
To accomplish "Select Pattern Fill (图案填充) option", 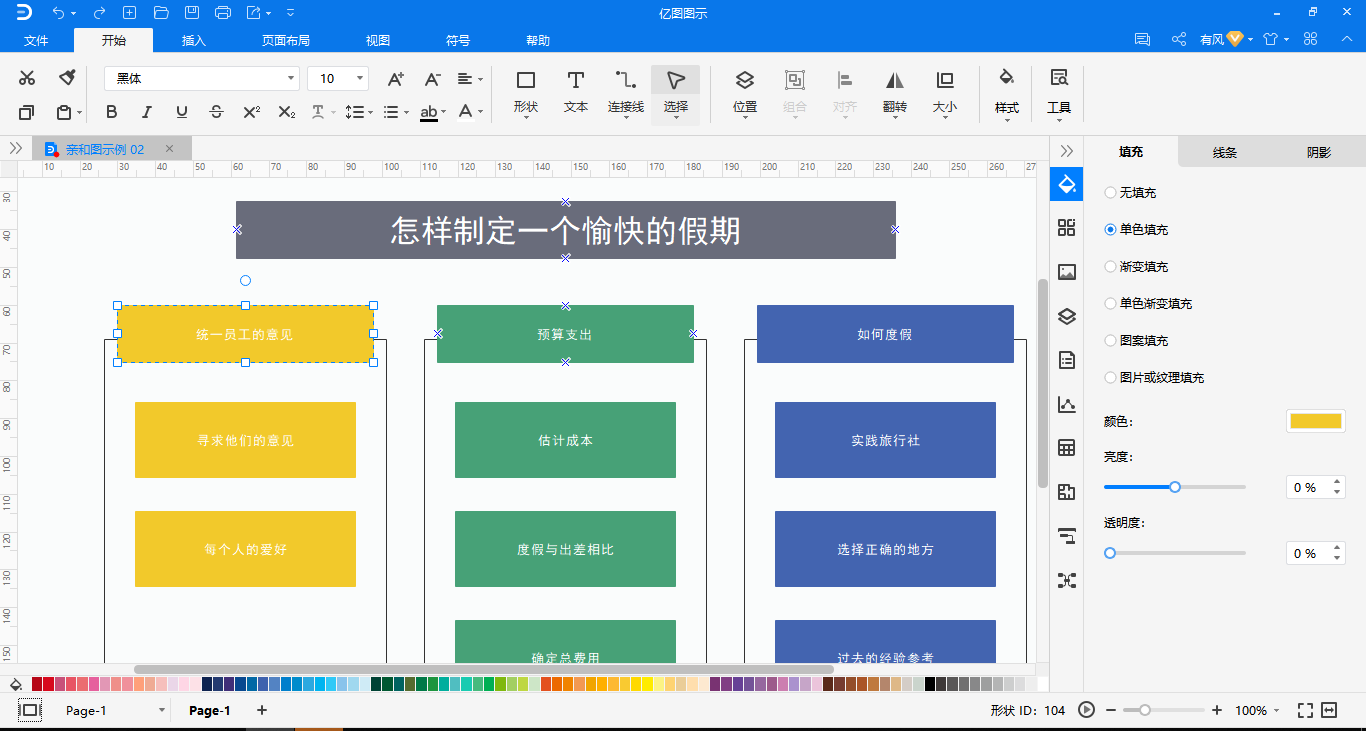I will point(1136,340).
